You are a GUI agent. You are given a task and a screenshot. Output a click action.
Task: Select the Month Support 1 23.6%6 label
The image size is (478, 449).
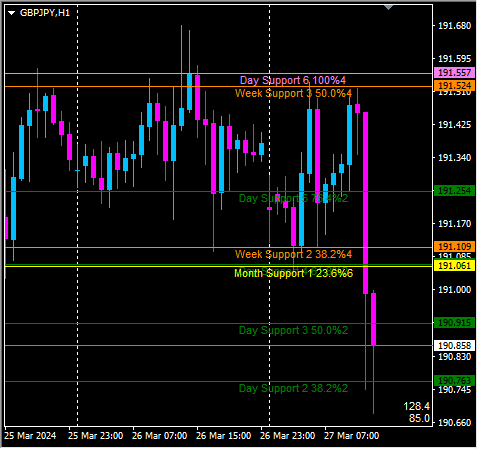[293, 273]
